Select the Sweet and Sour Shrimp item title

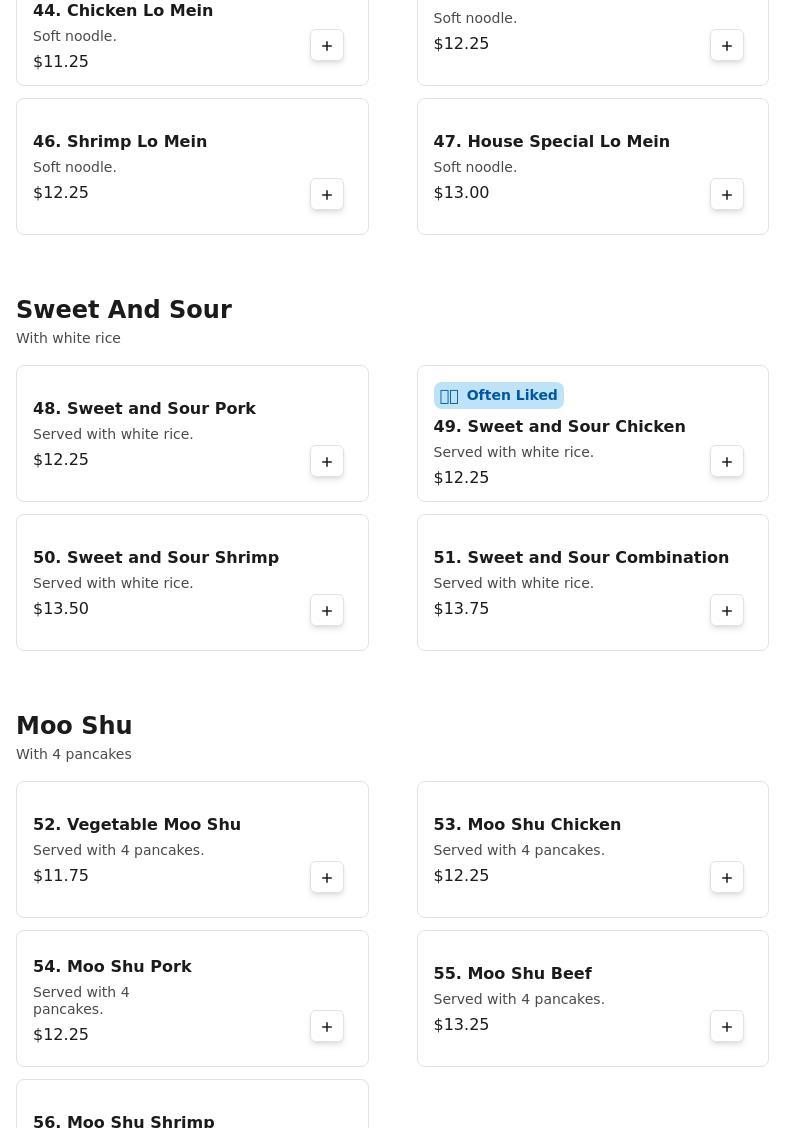156,558
